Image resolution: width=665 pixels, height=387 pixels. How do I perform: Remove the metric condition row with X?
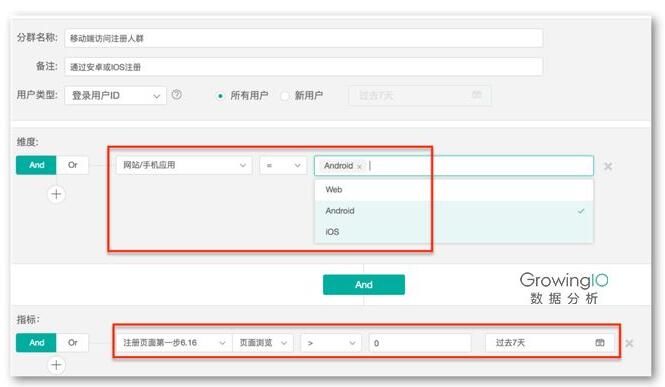pyautogui.click(x=629, y=343)
